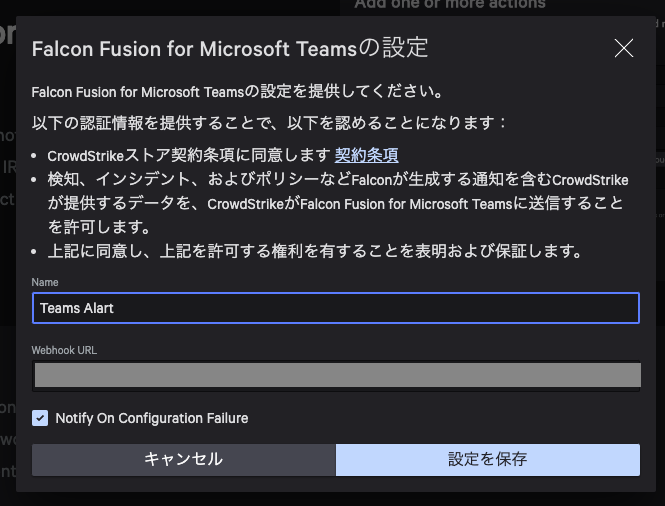Click the 設定を保存 button
The image size is (665, 506).
(x=488, y=459)
